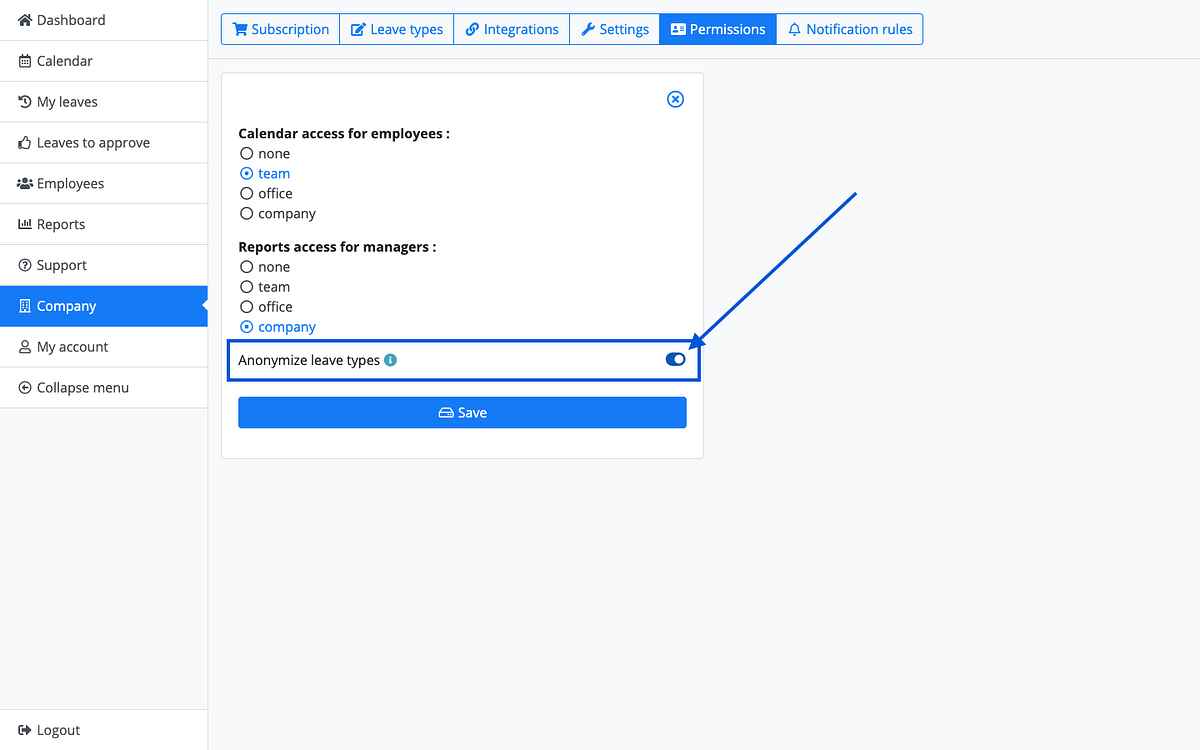Click the Reports chart icon
This screenshot has height=750, width=1200.
pyautogui.click(x=25, y=225)
